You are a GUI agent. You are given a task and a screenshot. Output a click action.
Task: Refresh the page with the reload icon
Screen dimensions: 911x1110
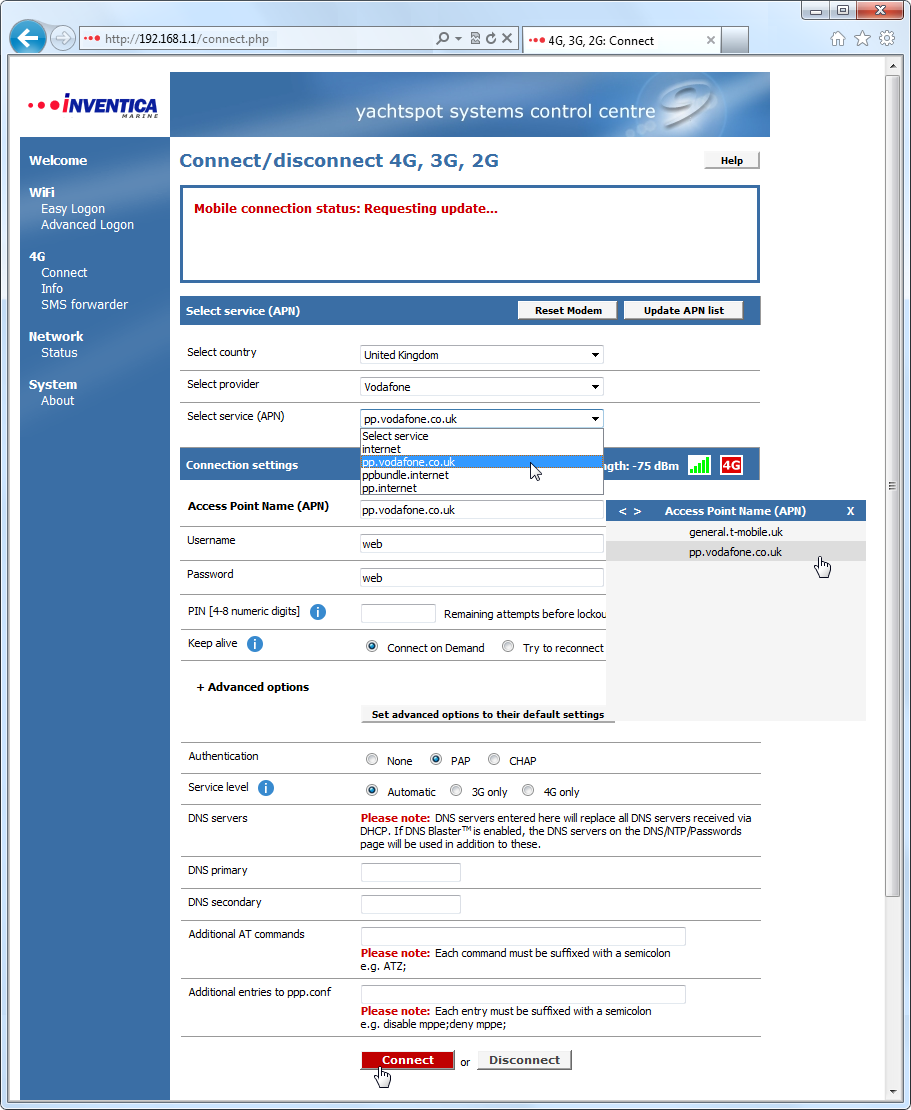(x=491, y=38)
